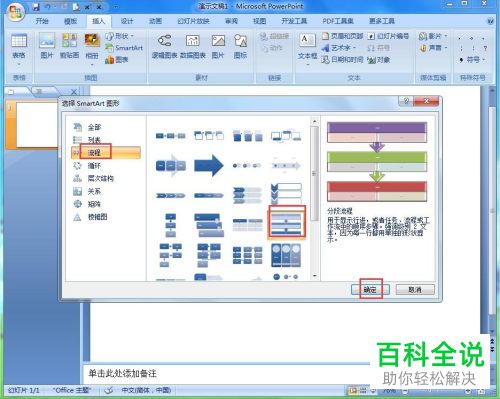Insert clip art with 剪贴画 icon
This screenshot has width=500, height=399.
point(69,46)
